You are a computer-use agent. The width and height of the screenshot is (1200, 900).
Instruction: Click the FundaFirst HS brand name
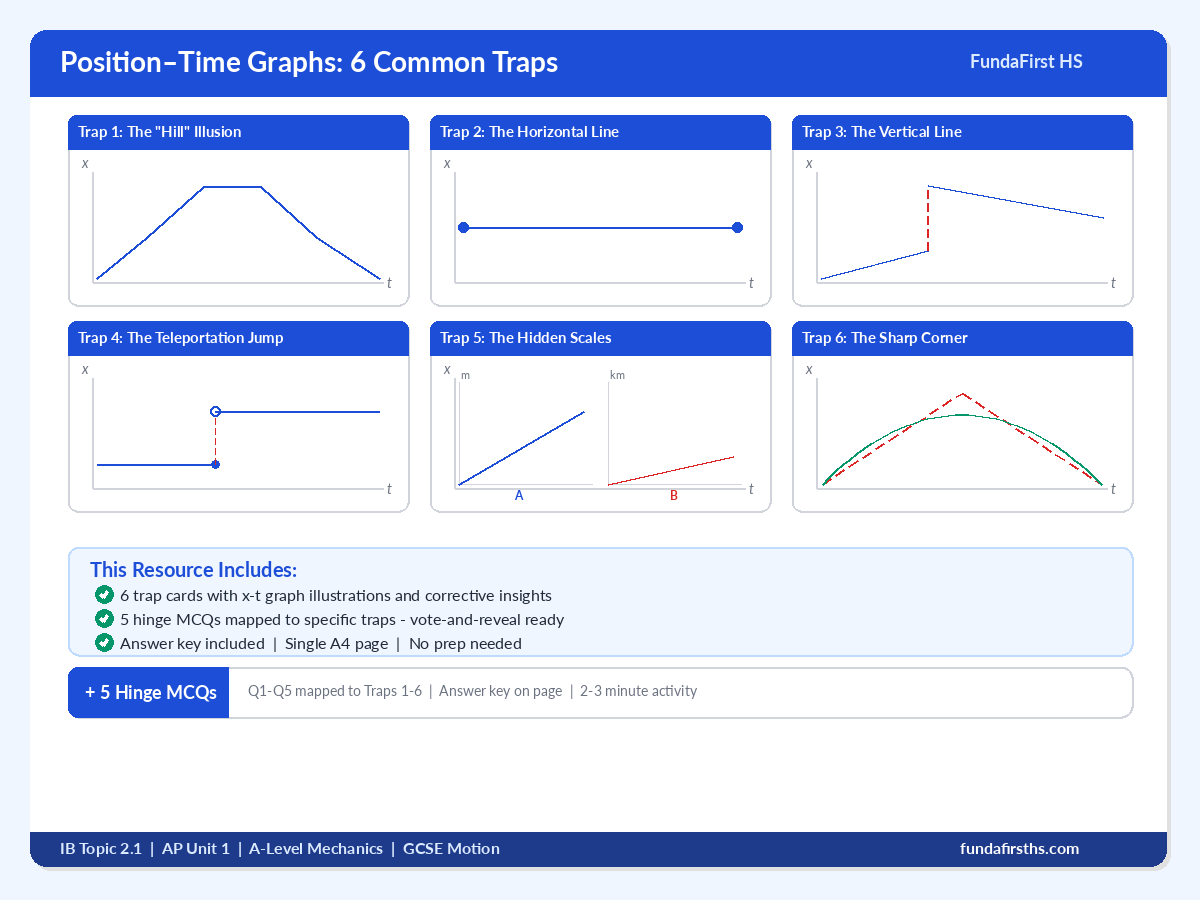tap(1026, 62)
